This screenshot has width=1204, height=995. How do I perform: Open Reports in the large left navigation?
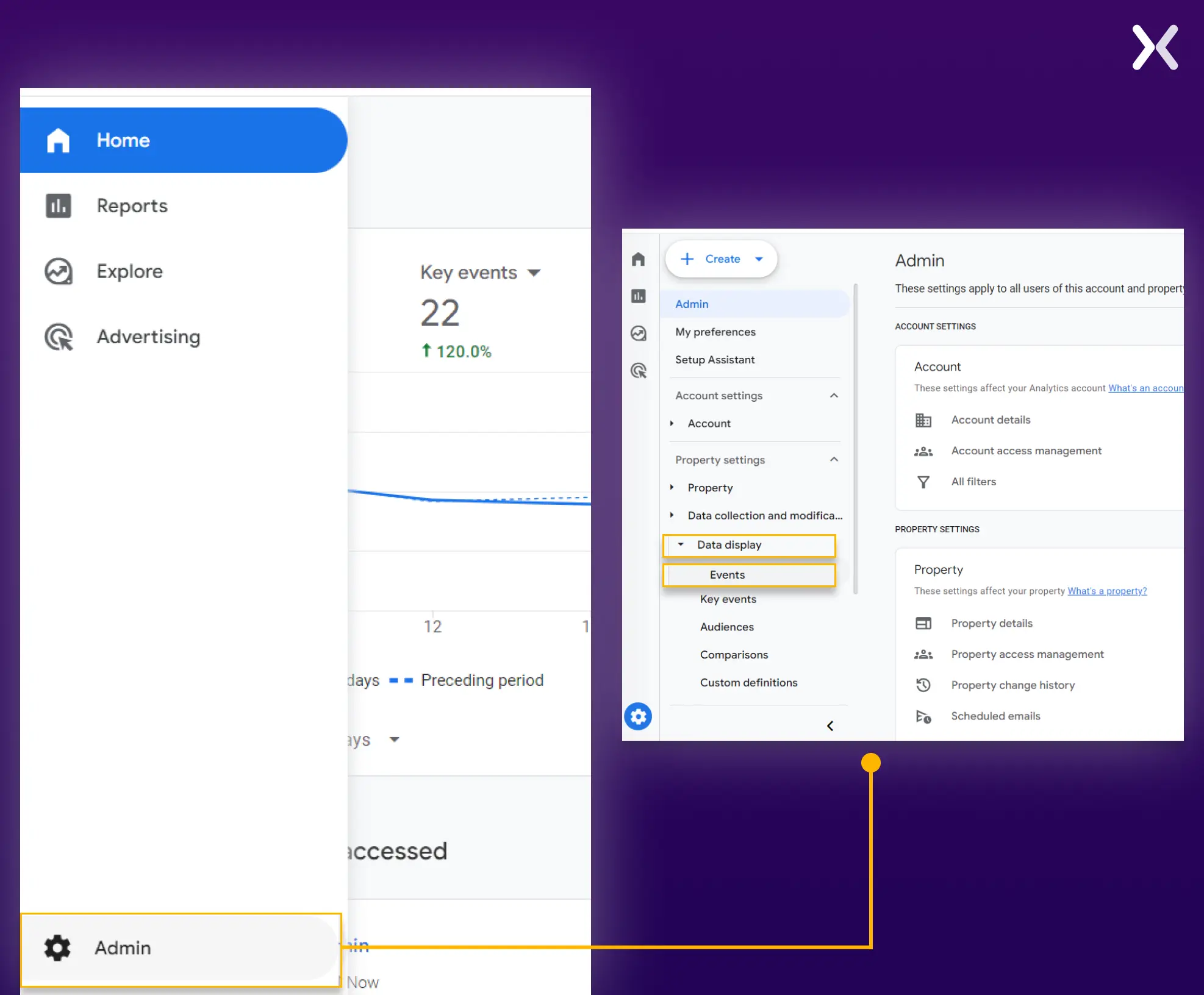(184, 206)
